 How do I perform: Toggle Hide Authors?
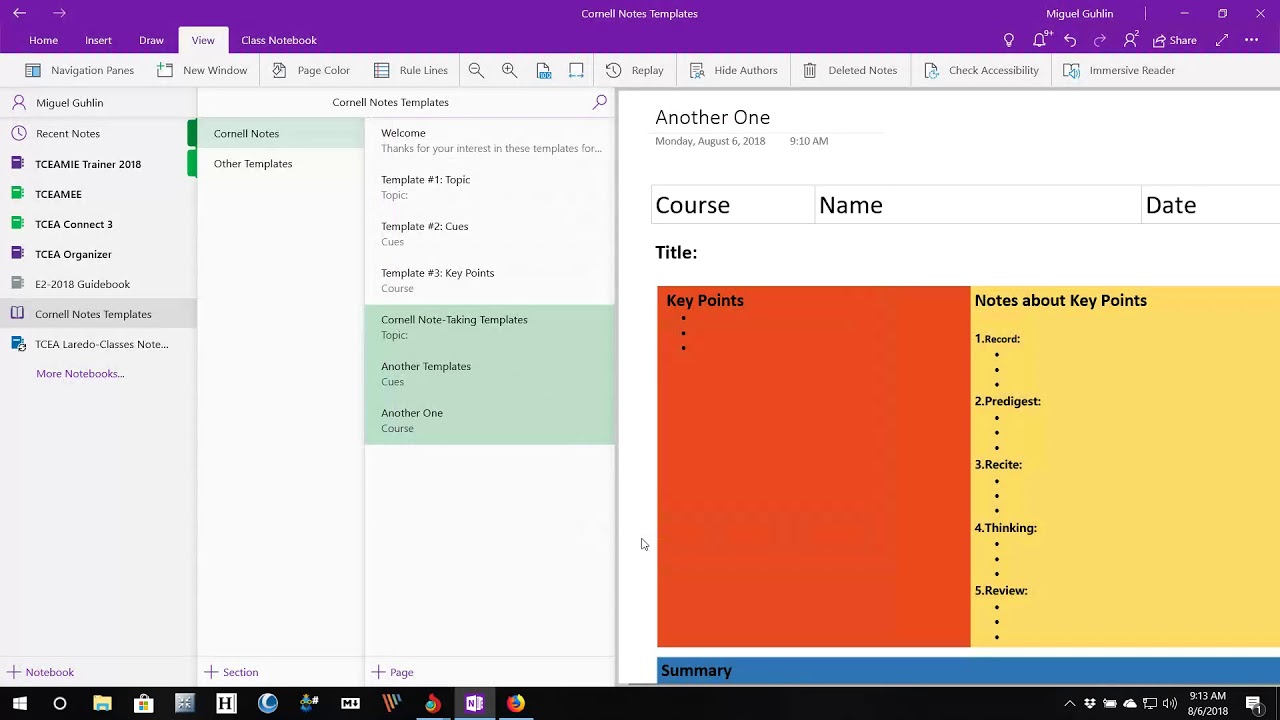pyautogui.click(x=733, y=70)
